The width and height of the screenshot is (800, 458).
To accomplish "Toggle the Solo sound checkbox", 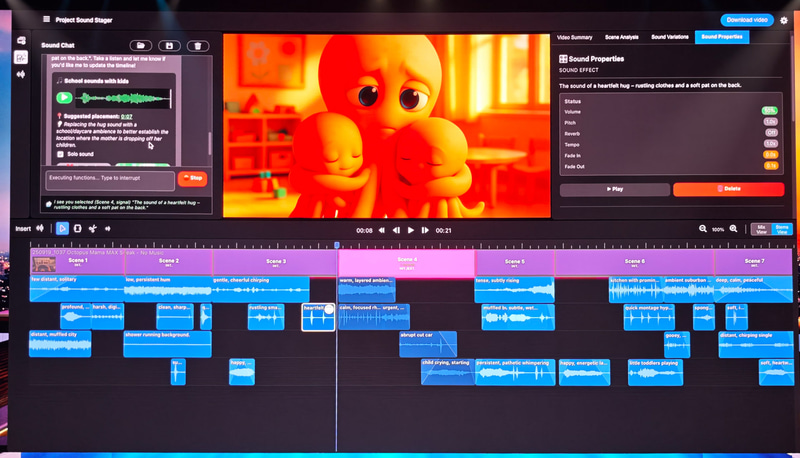I will tap(60, 154).
